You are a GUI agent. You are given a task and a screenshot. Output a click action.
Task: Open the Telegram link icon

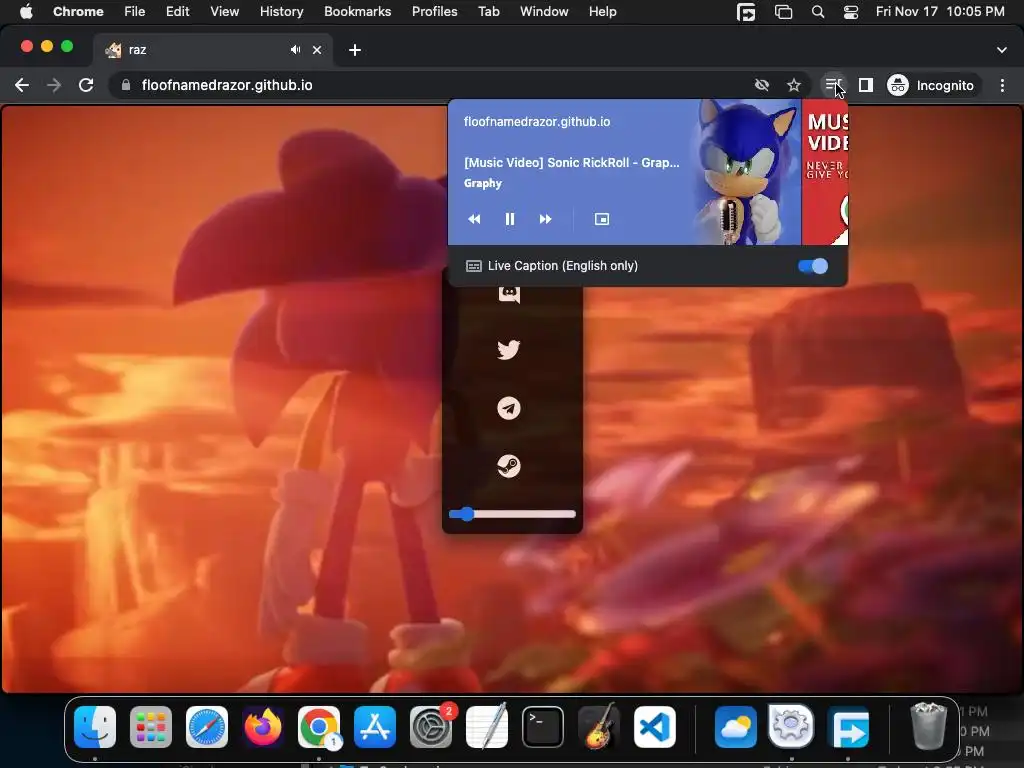click(x=509, y=408)
